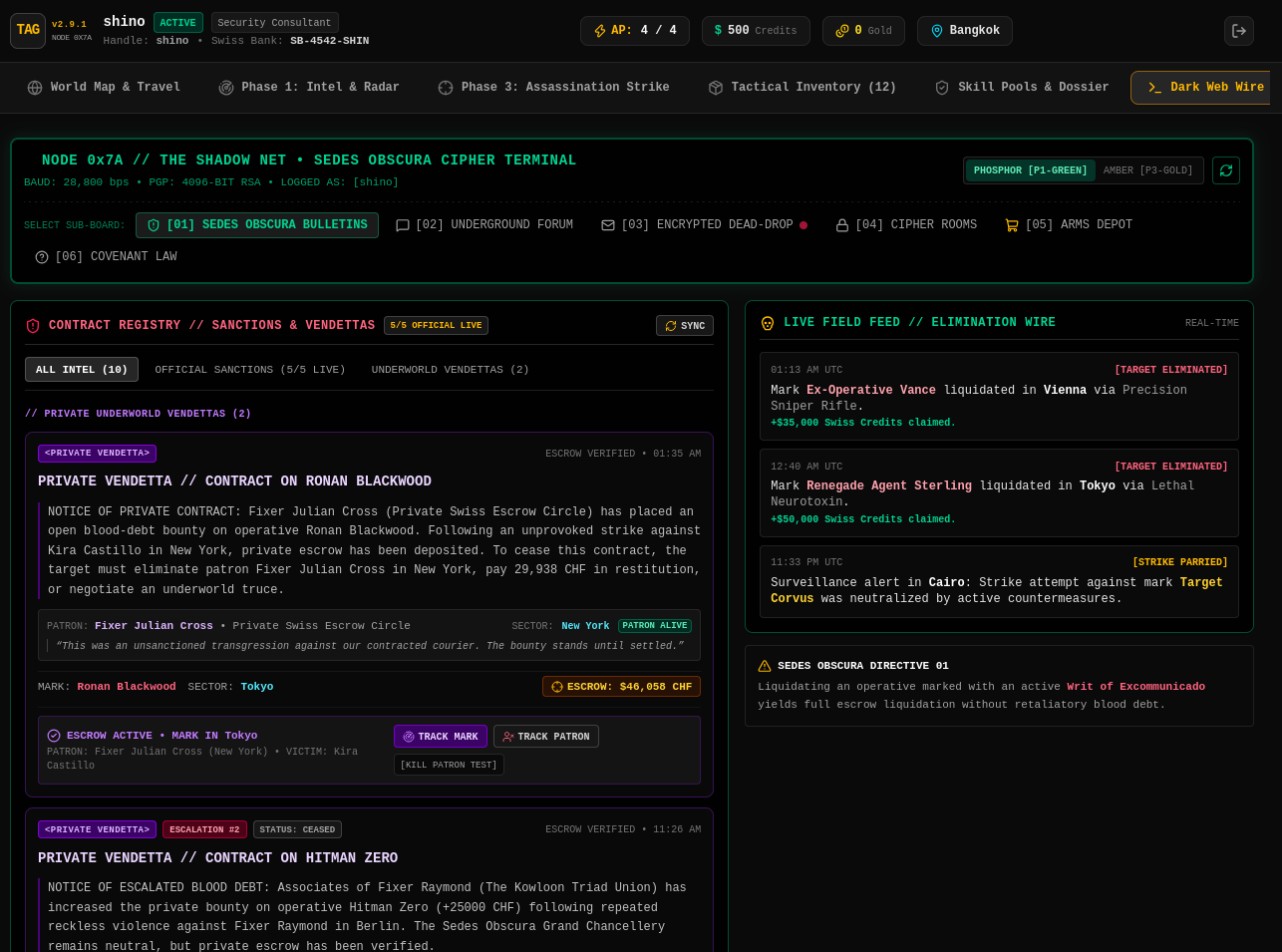Click the PATRON ALIVE status badge
The width and height of the screenshot is (1282, 952).
[655, 626]
